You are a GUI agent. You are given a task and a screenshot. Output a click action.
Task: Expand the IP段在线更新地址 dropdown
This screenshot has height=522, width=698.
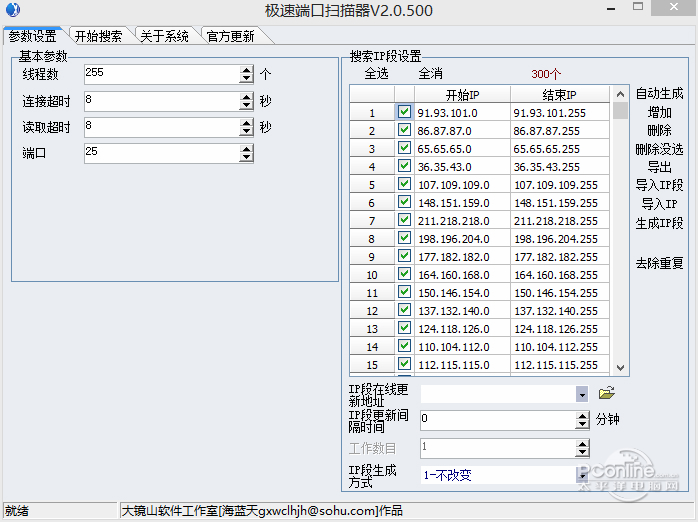(x=582, y=394)
